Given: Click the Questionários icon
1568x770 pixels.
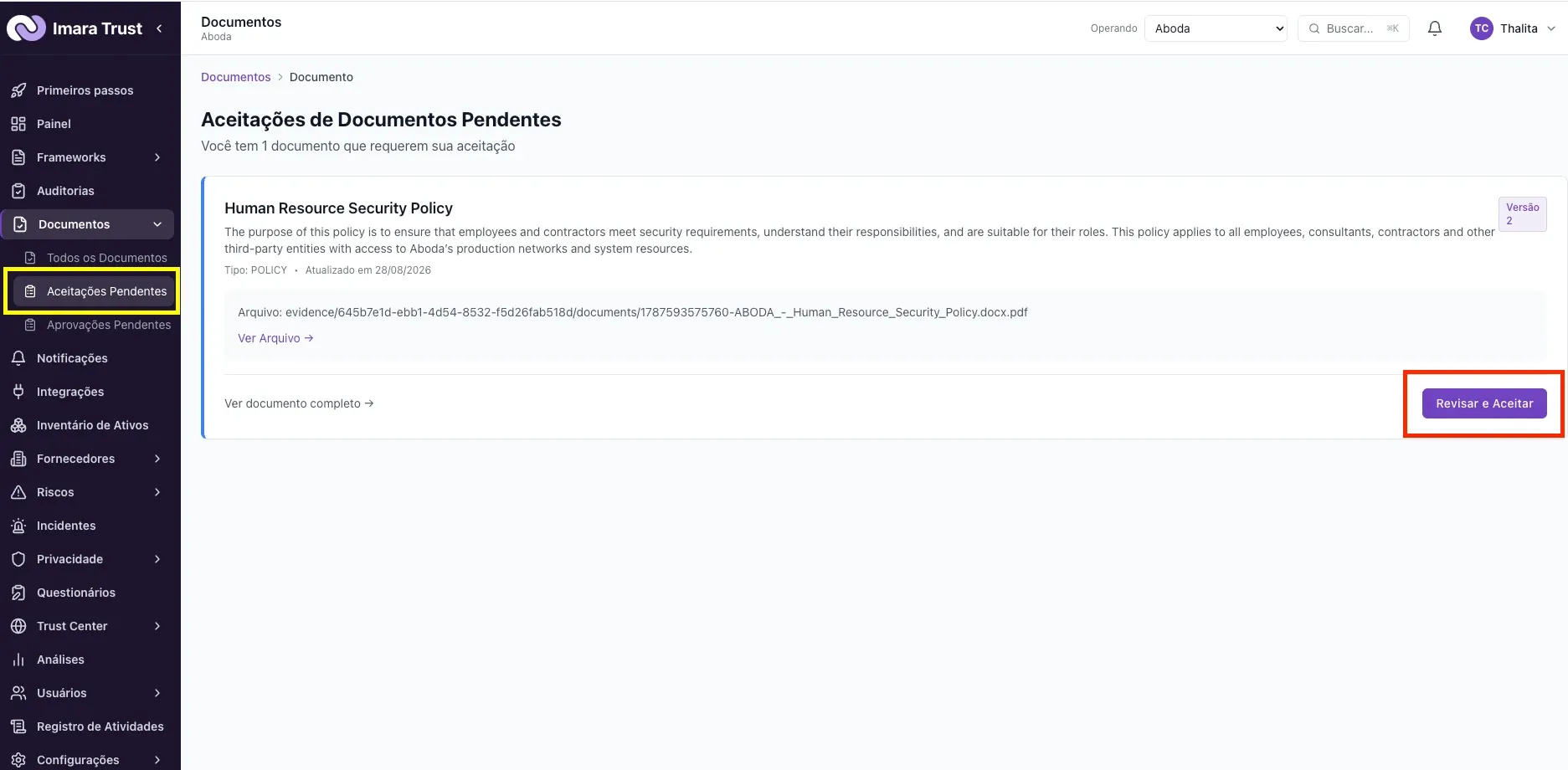Looking at the screenshot, I should [18, 593].
